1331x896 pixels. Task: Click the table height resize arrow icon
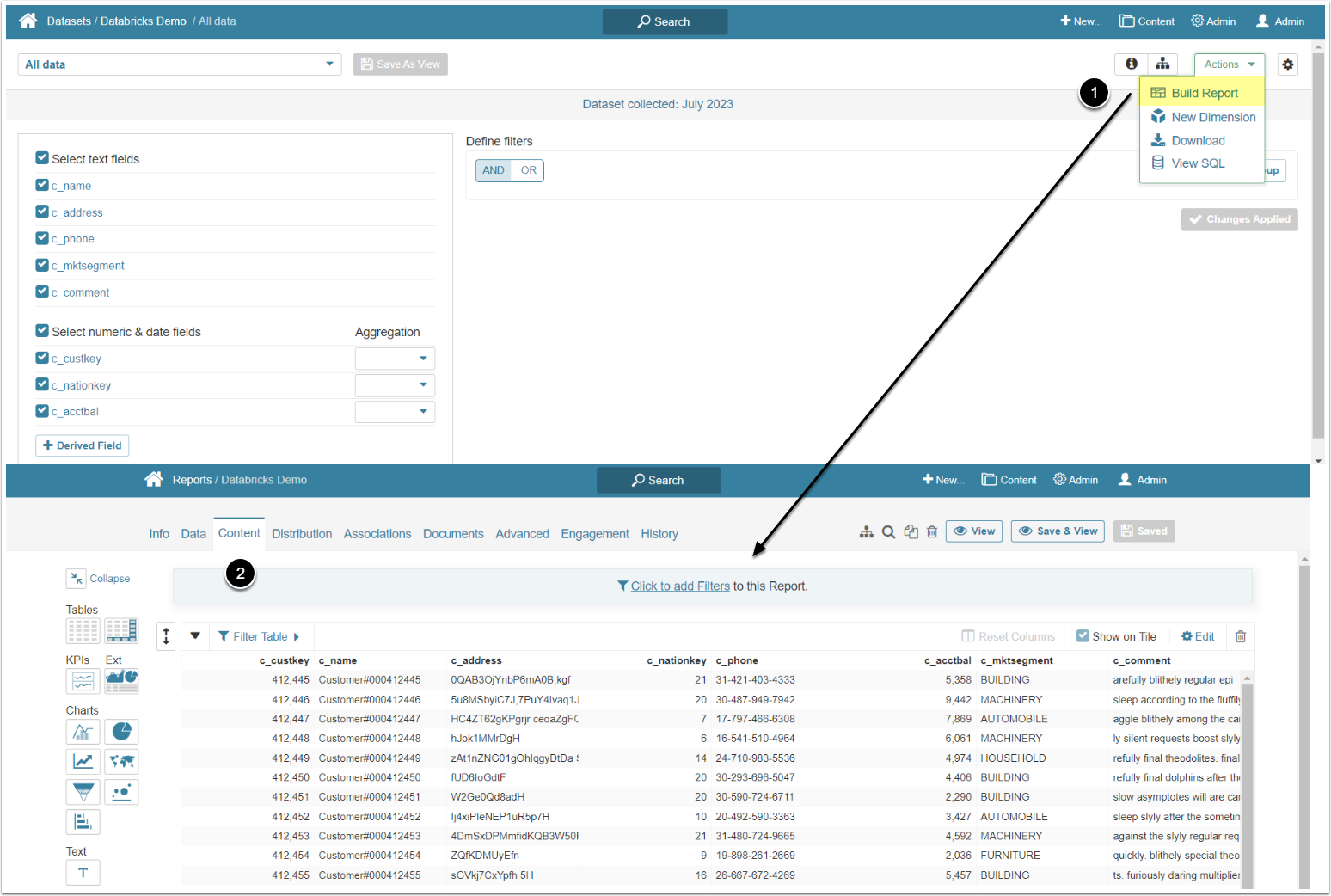click(x=166, y=636)
